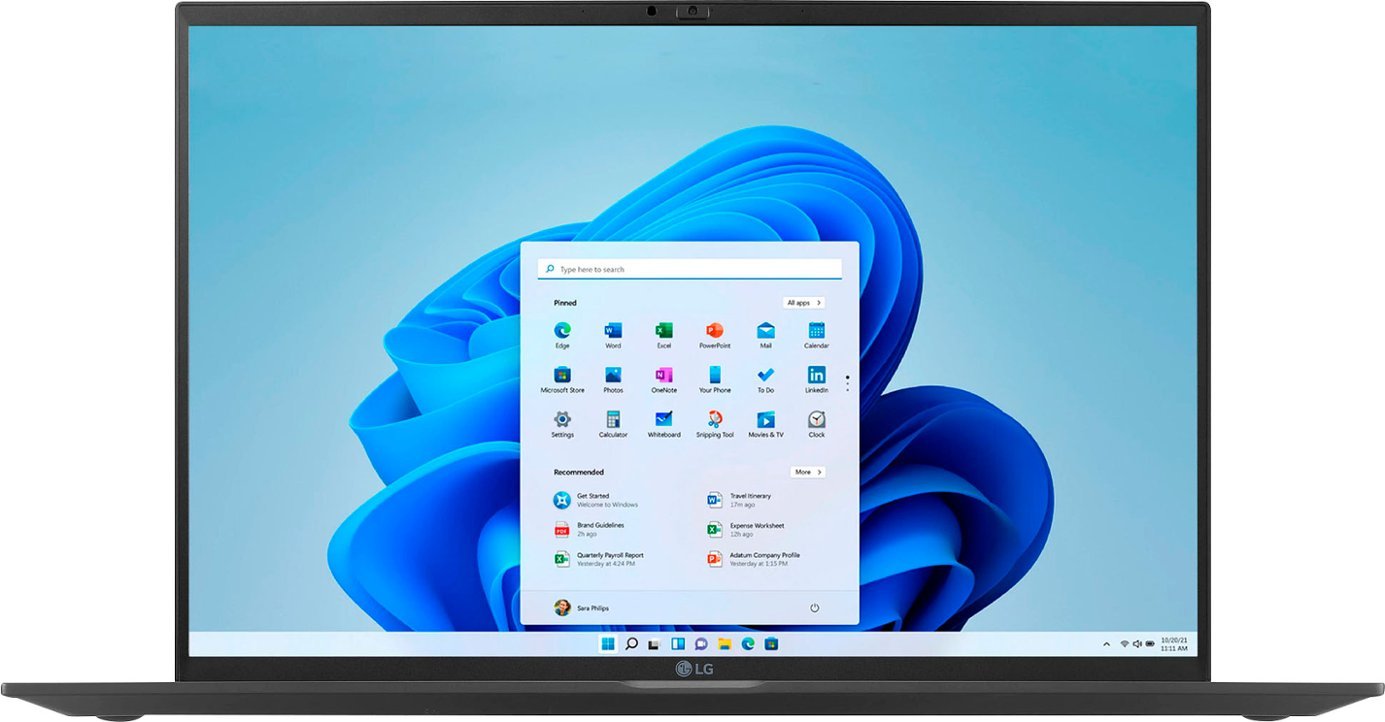Open the PowerPoint pinned app

coord(714,331)
